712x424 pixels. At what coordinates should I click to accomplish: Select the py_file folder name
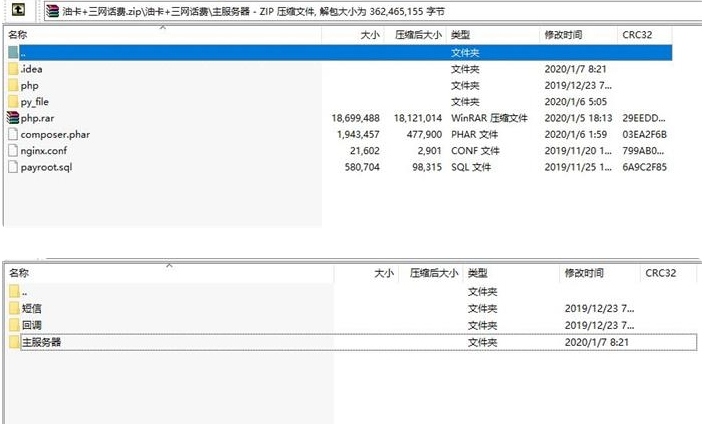pos(35,102)
